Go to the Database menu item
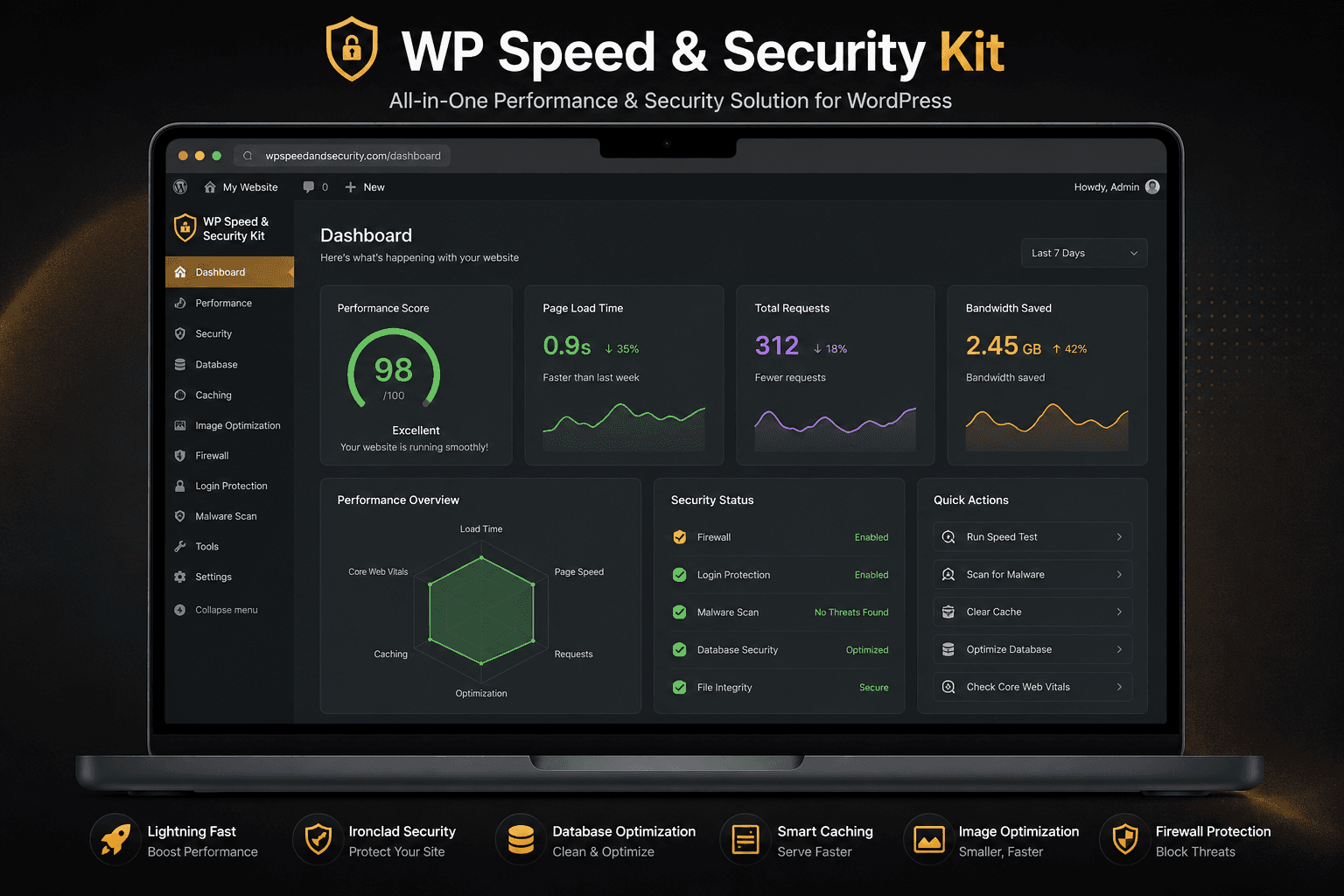The height and width of the screenshot is (896, 1344). click(229, 364)
